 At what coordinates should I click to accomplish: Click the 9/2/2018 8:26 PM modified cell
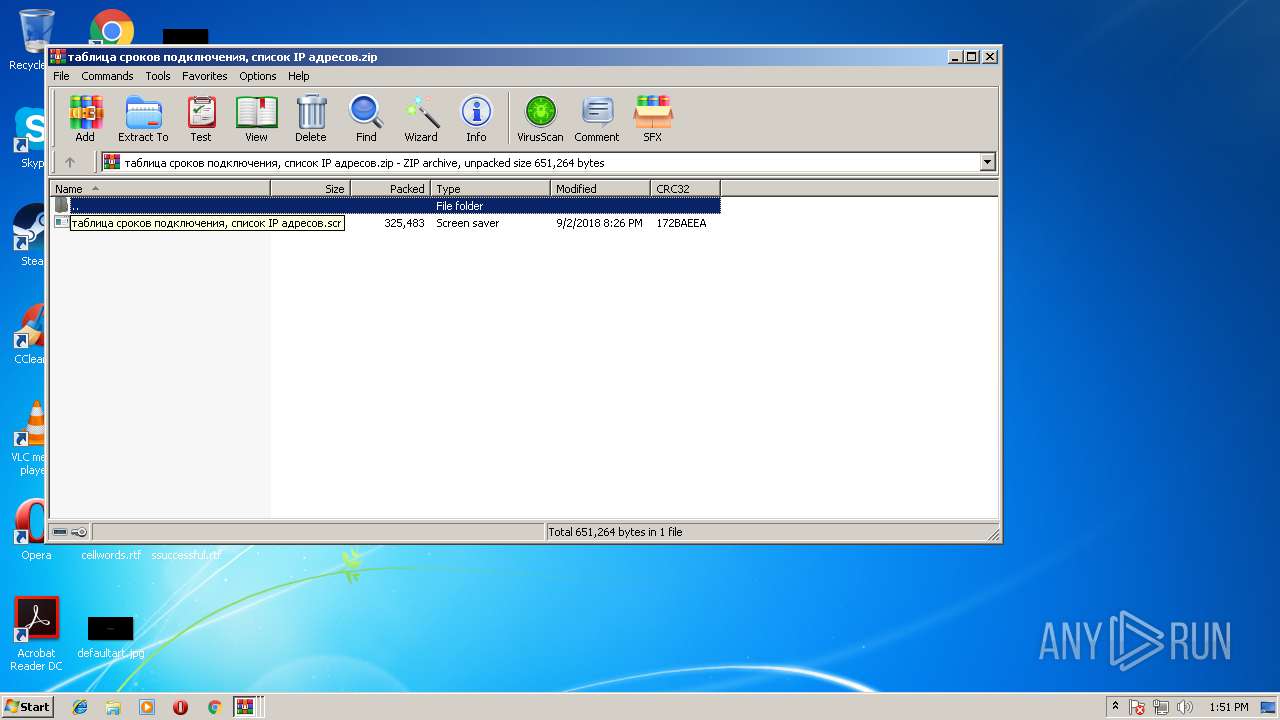pos(599,223)
